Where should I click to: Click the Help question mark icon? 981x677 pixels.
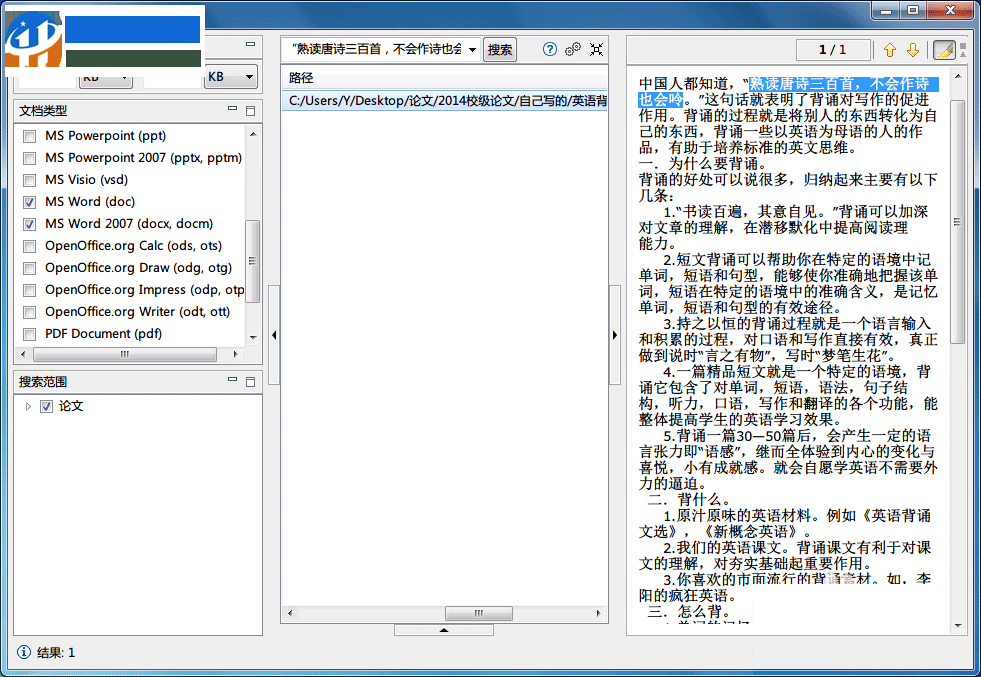click(550, 49)
